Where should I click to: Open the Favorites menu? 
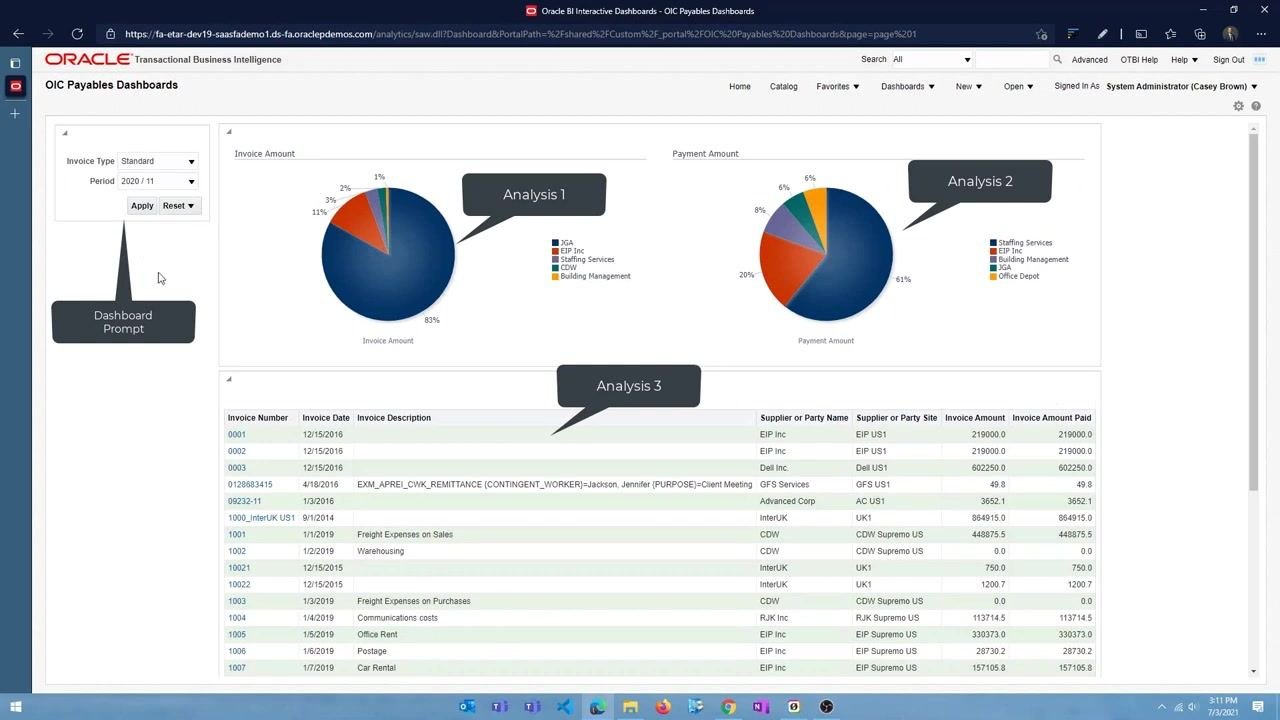click(838, 87)
